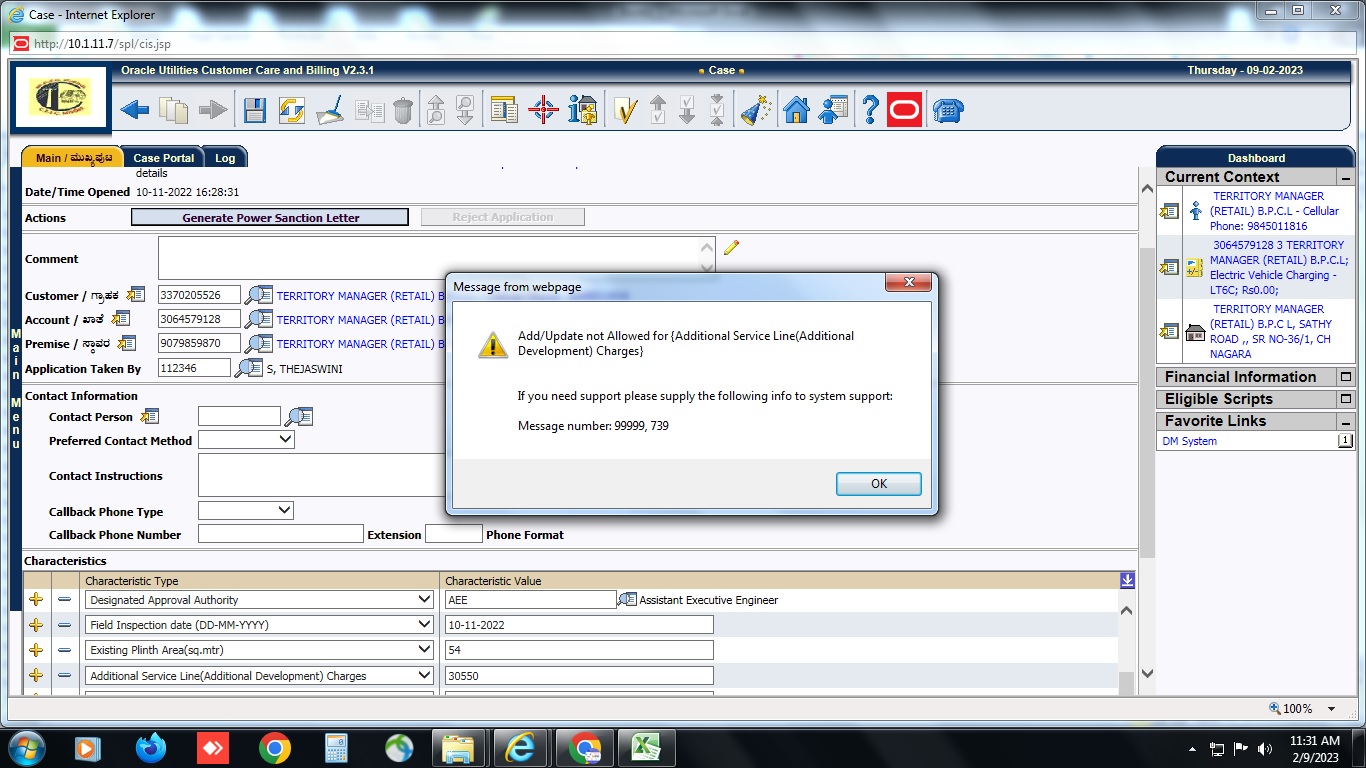Click the red Oracle About icon
This screenshot has height=768, width=1366.
coord(904,110)
